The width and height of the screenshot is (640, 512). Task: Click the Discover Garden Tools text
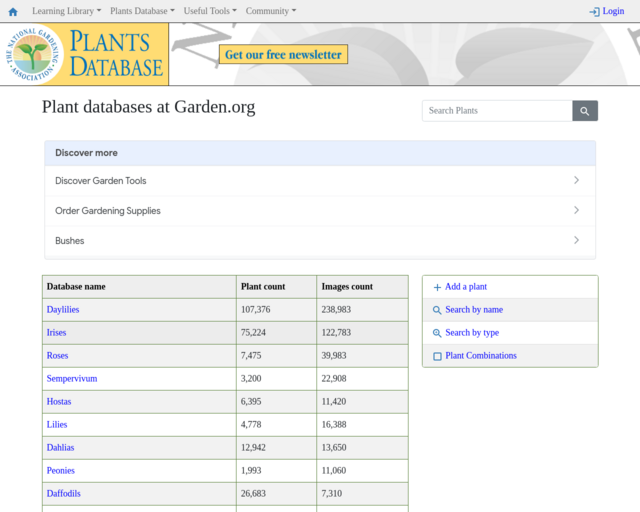click(x=101, y=180)
